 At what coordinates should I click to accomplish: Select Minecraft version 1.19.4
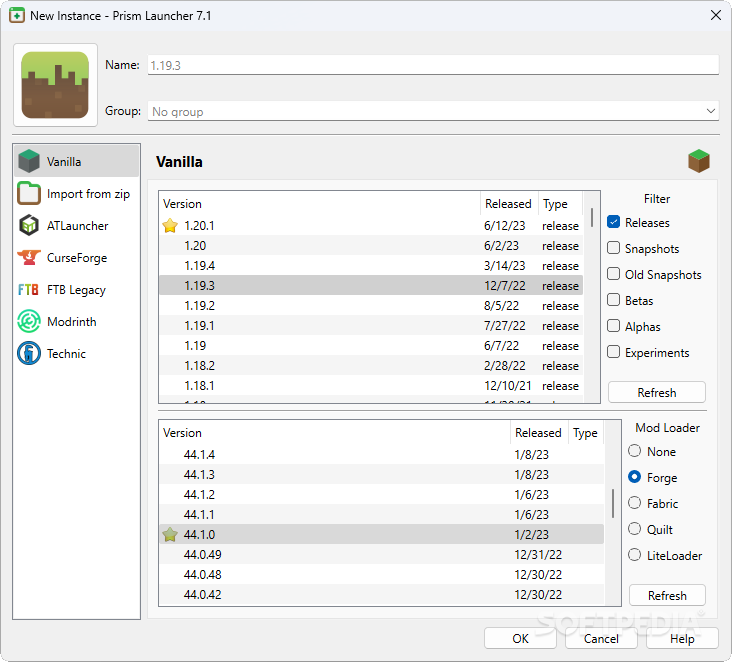click(371, 266)
